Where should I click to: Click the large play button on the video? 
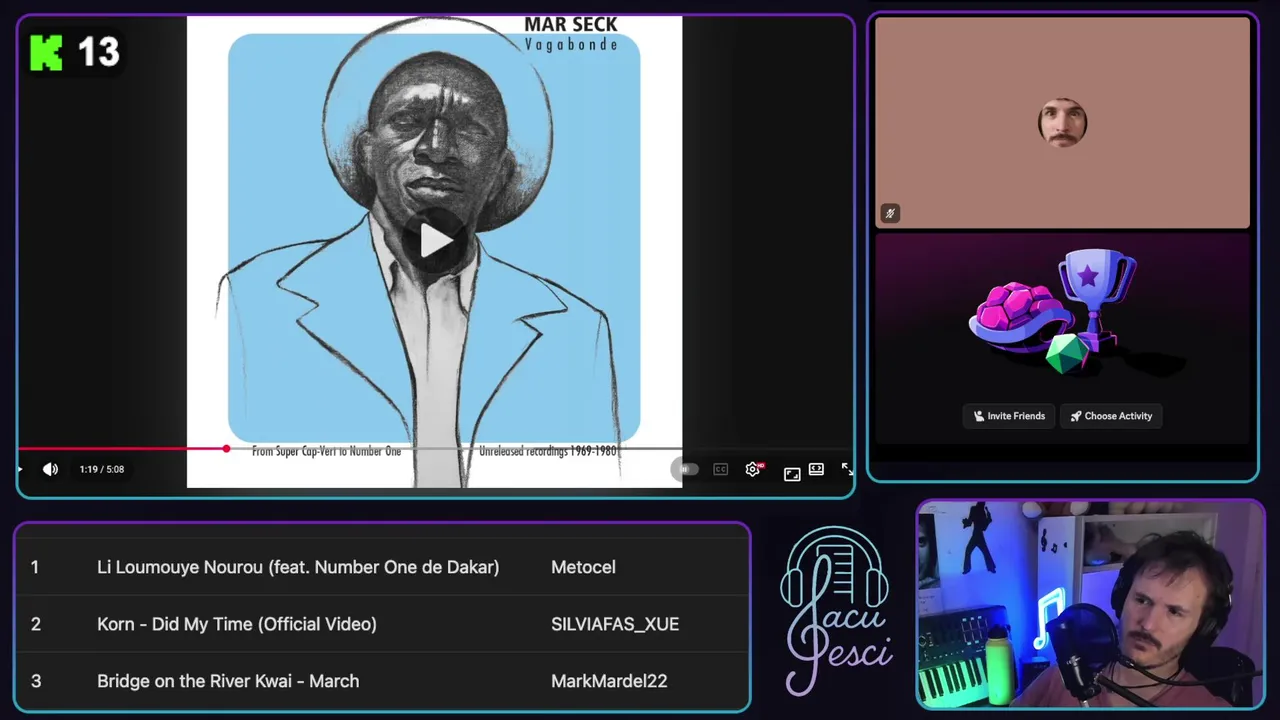pos(435,240)
